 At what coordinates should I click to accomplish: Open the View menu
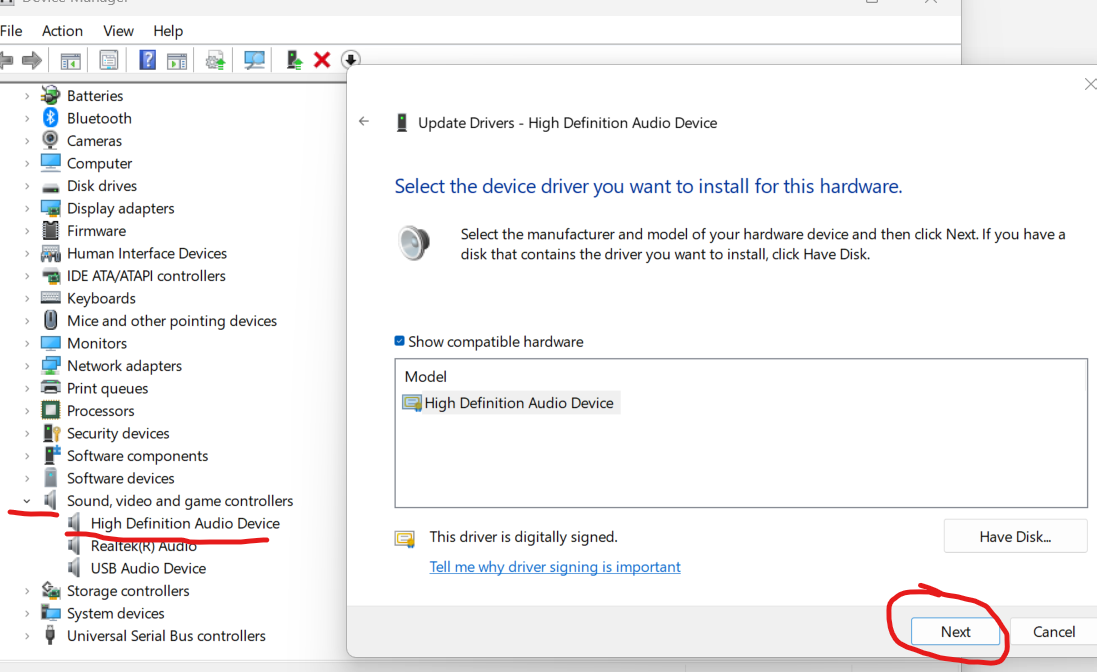pos(118,31)
